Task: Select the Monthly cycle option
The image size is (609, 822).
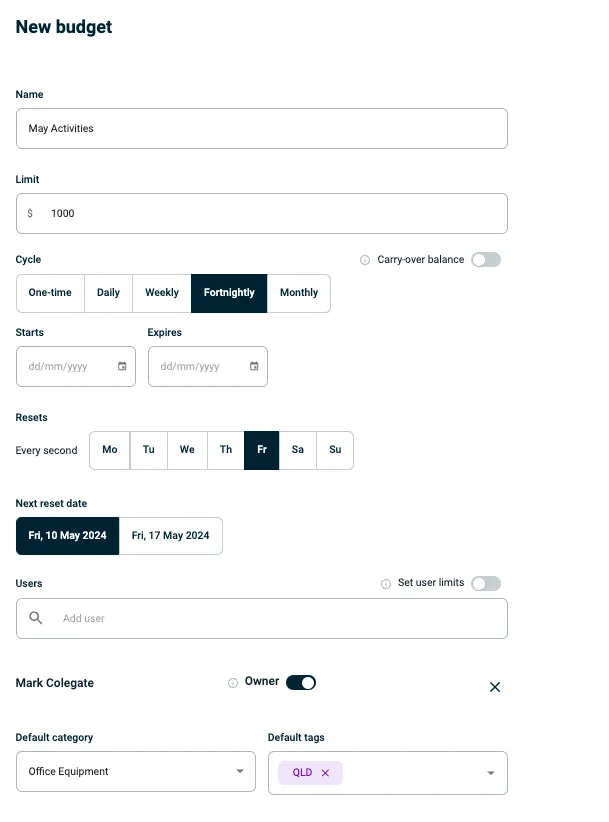Action: pyautogui.click(x=299, y=293)
